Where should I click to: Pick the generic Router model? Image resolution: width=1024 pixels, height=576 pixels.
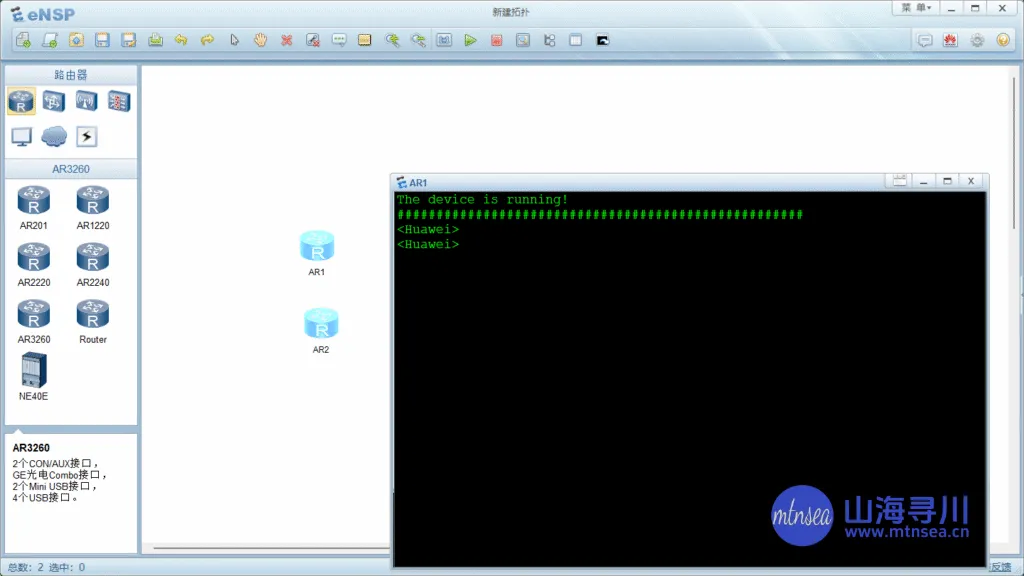pos(93,322)
